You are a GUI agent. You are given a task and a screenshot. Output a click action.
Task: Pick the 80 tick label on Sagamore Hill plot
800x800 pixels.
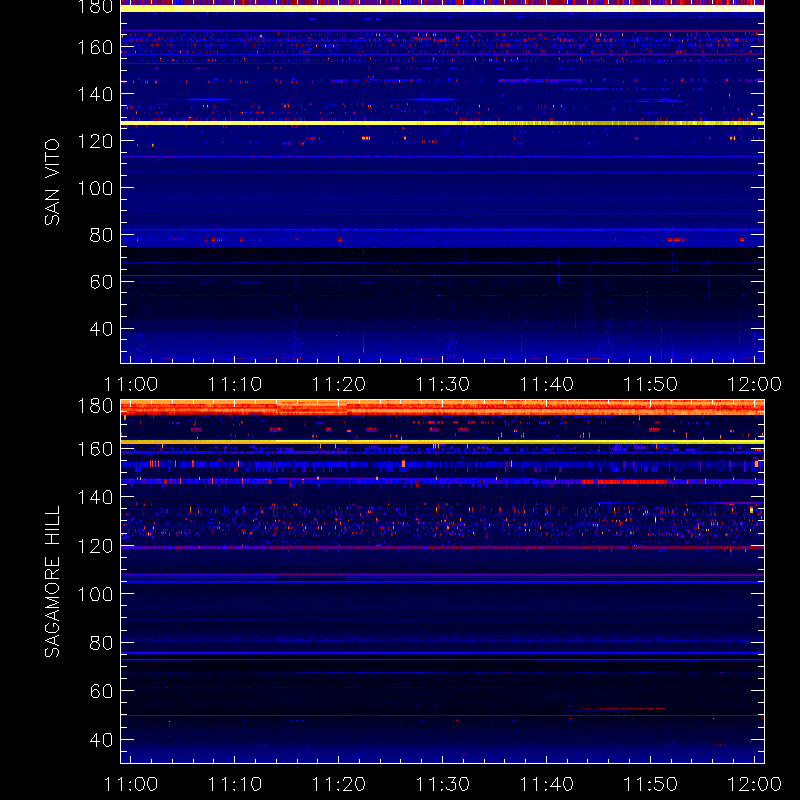pos(101,643)
